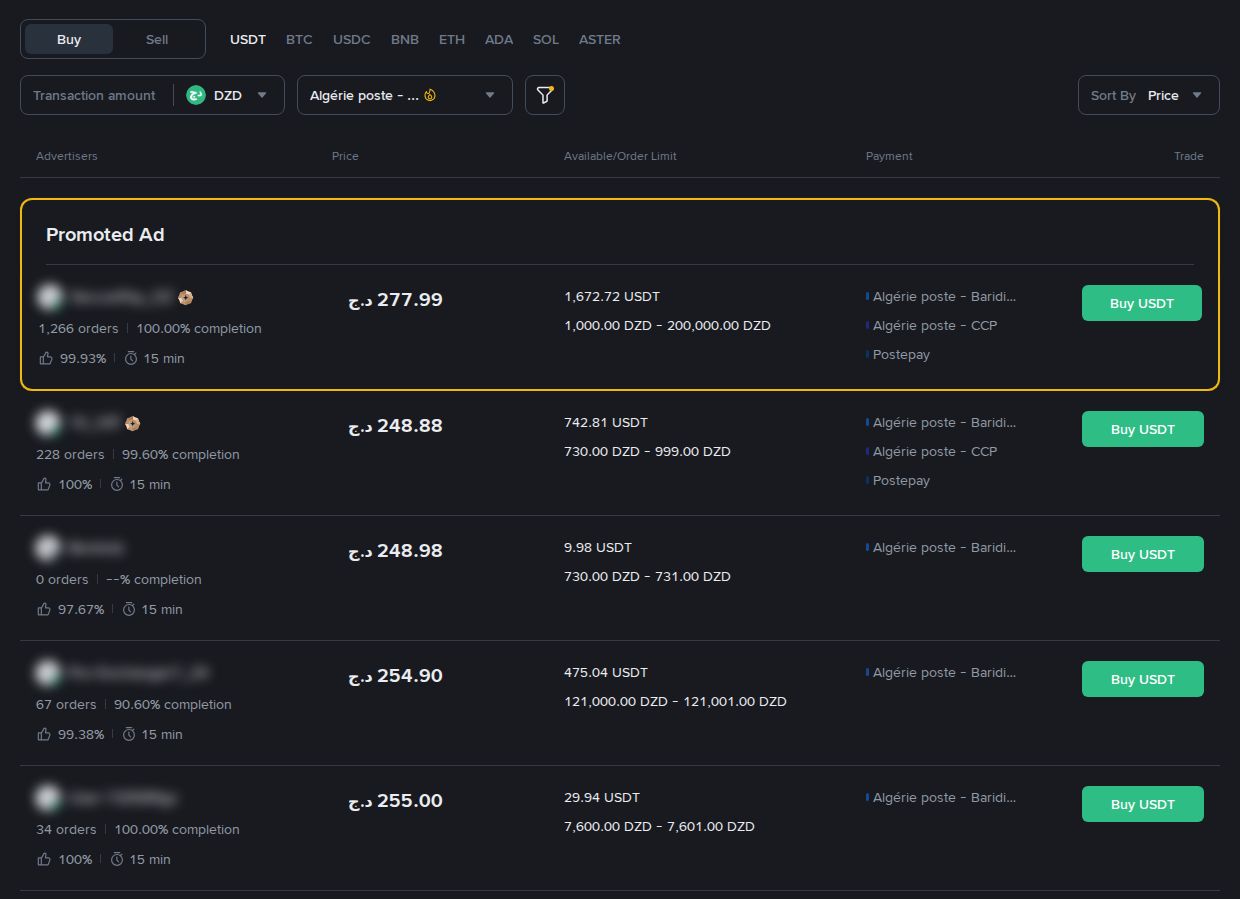Switch to Sell mode

click(x=157, y=39)
